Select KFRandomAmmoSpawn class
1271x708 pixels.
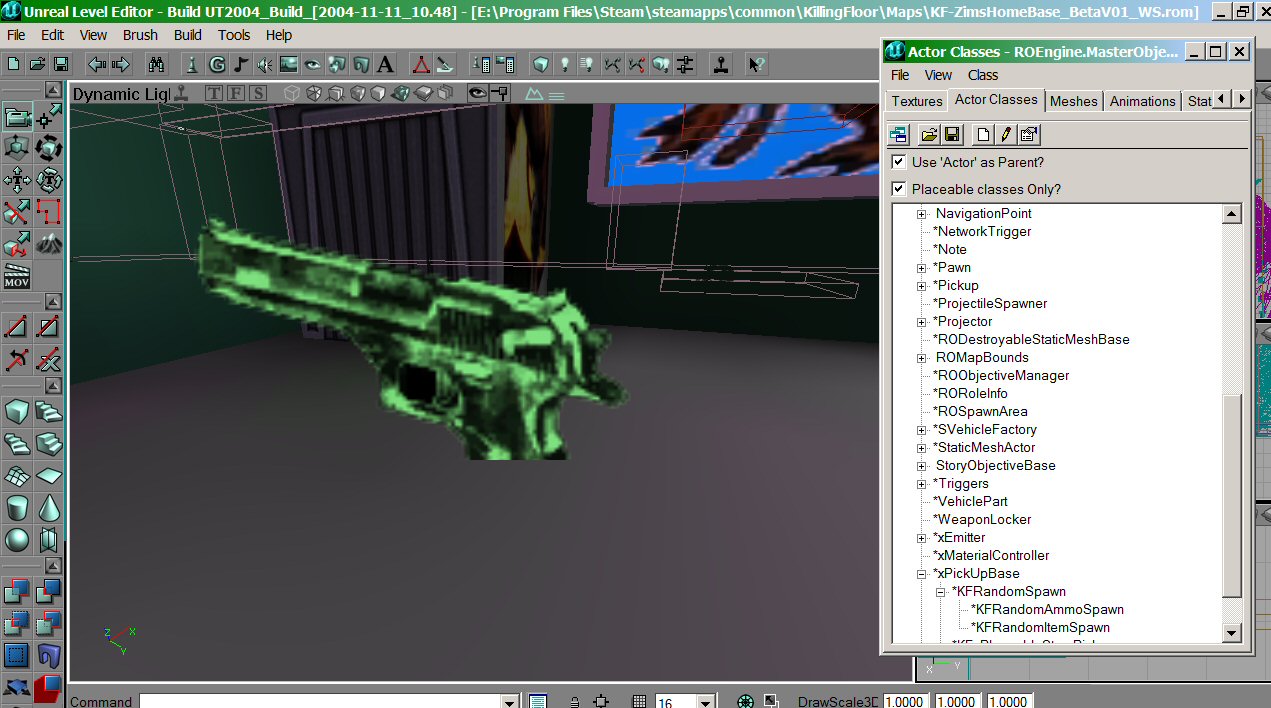click(1047, 610)
